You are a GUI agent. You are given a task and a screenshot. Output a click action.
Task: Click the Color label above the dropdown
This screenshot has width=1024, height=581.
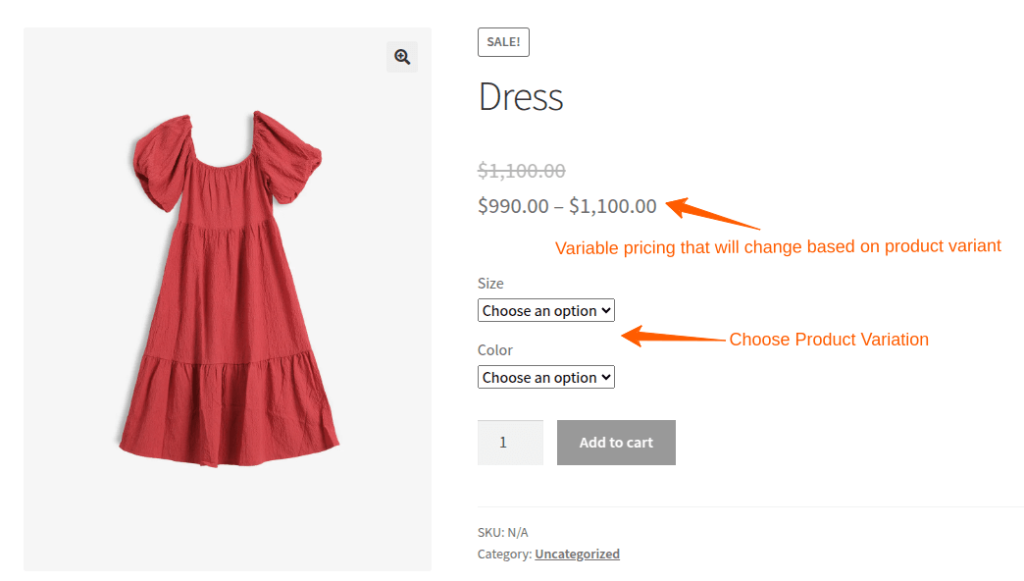[495, 350]
